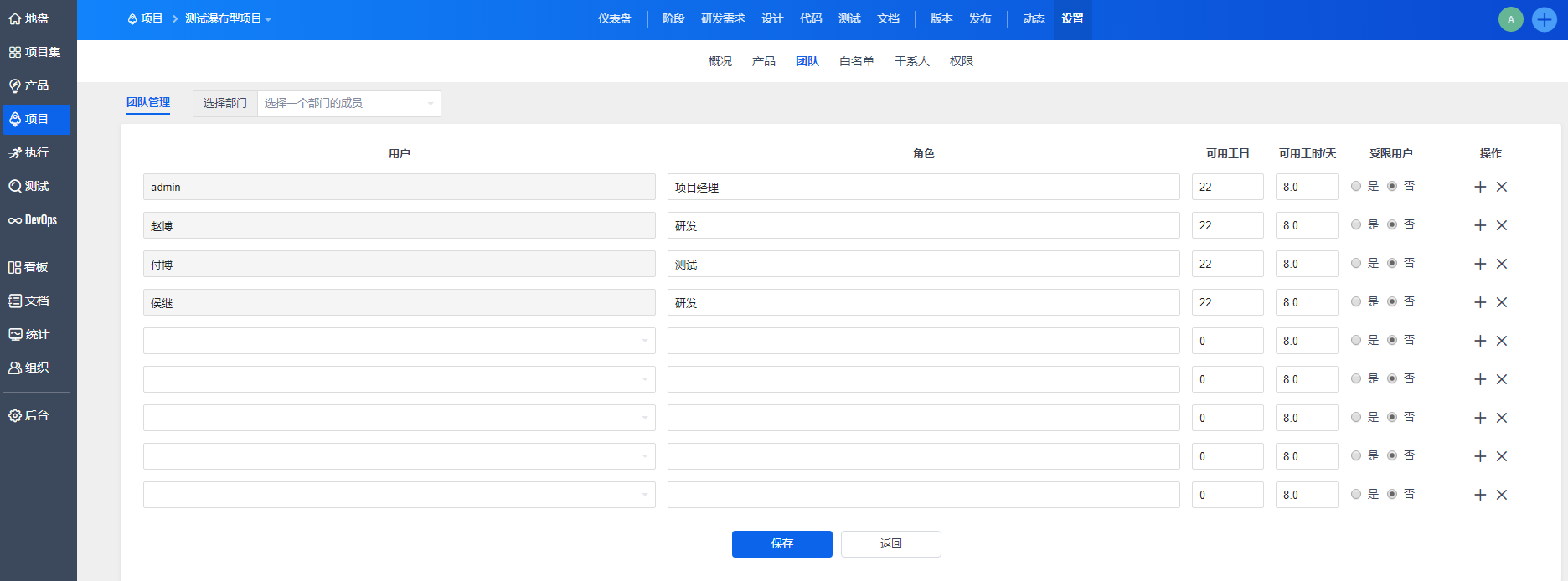Image resolution: width=1568 pixels, height=581 pixels.
Task: Delete the 付博 row with X icon
Action: (x=1502, y=264)
